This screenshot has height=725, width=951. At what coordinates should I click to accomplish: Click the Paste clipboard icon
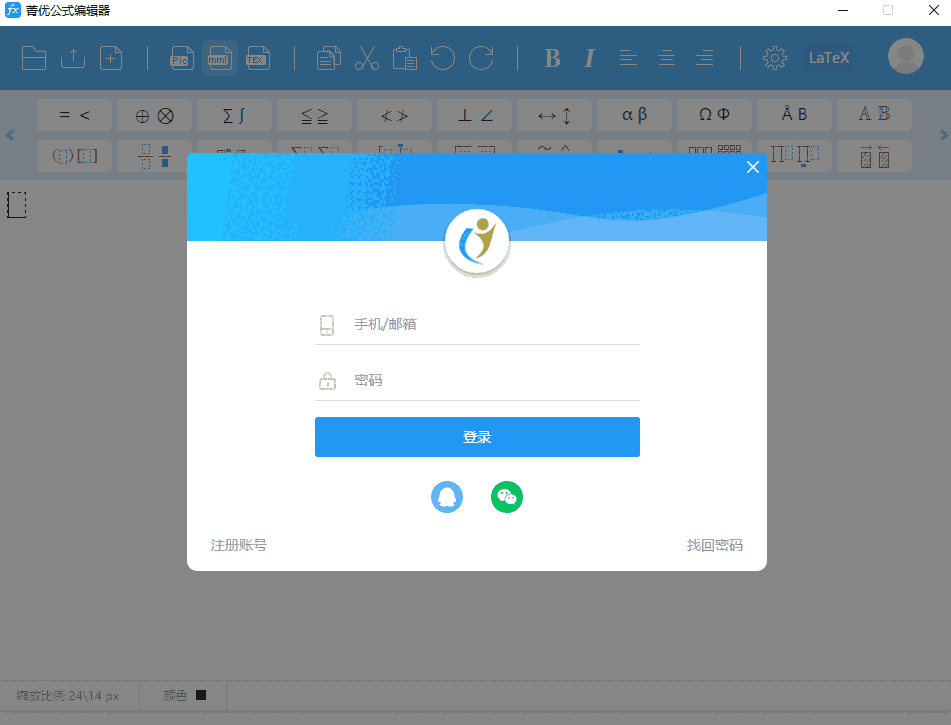click(405, 58)
